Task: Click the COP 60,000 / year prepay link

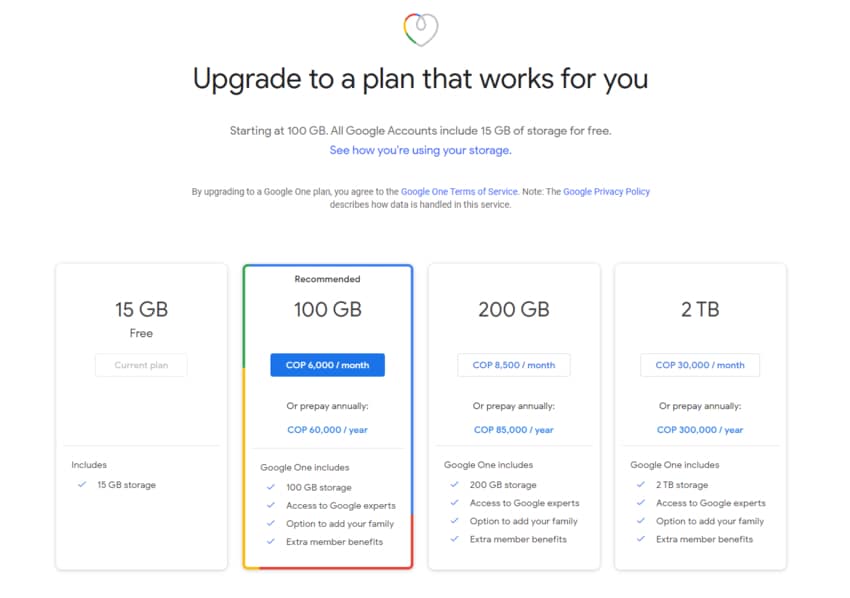Action: click(327, 428)
